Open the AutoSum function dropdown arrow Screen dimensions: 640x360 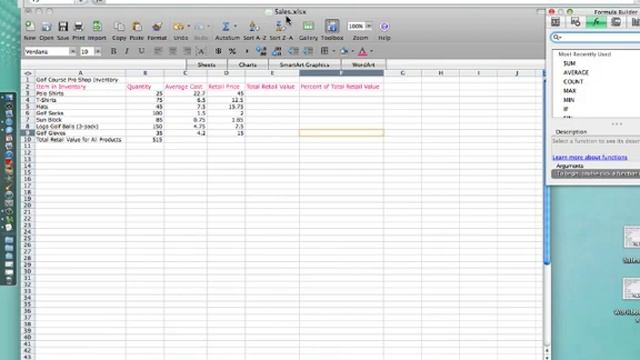pos(236,27)
